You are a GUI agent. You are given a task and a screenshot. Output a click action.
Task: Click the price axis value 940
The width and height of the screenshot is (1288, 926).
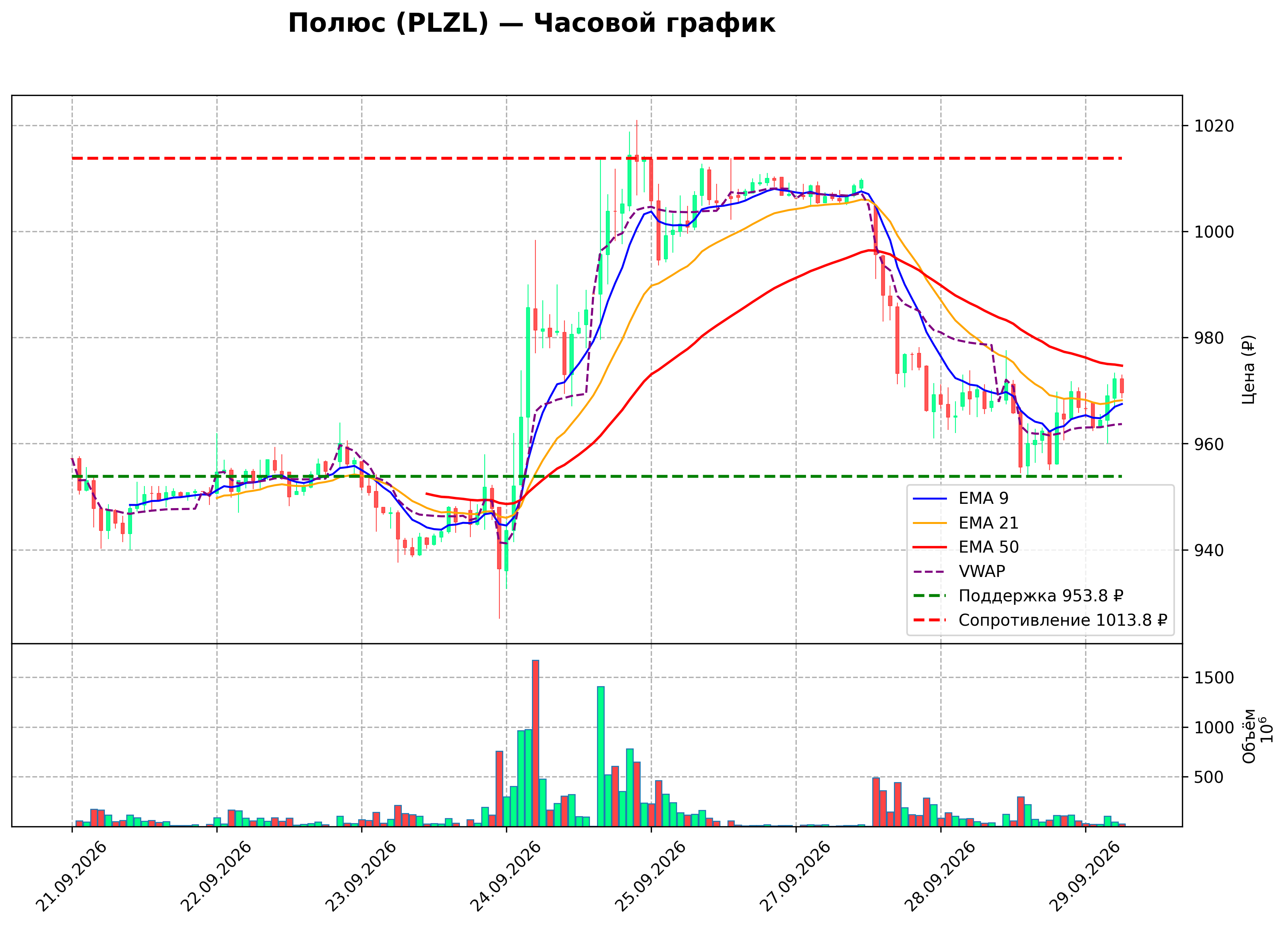[x=1209, y=550]
